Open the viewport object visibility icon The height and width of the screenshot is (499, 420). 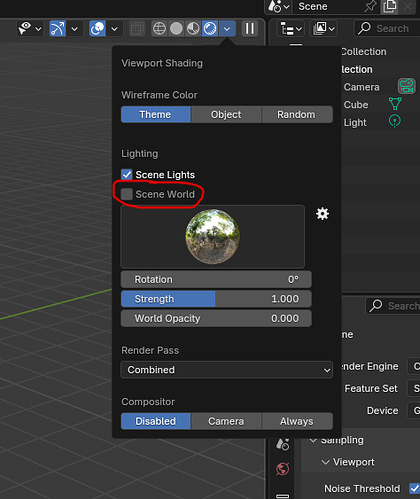tap(25, 28)
